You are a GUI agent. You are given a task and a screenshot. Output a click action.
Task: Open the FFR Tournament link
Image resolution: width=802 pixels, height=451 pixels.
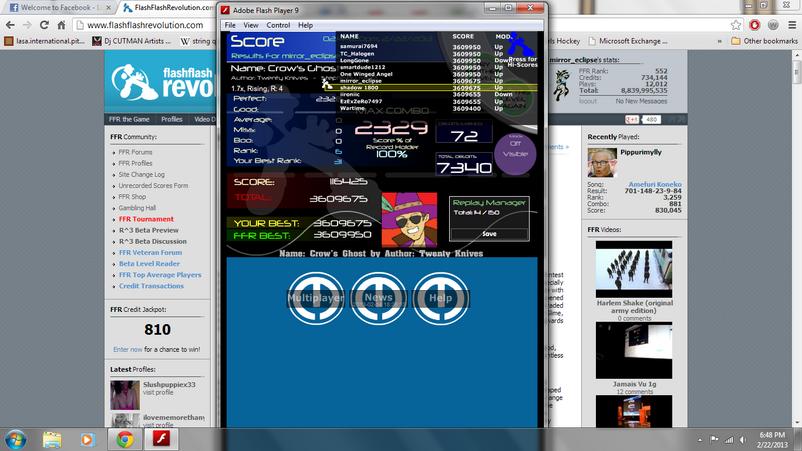(x=146, y=219)
